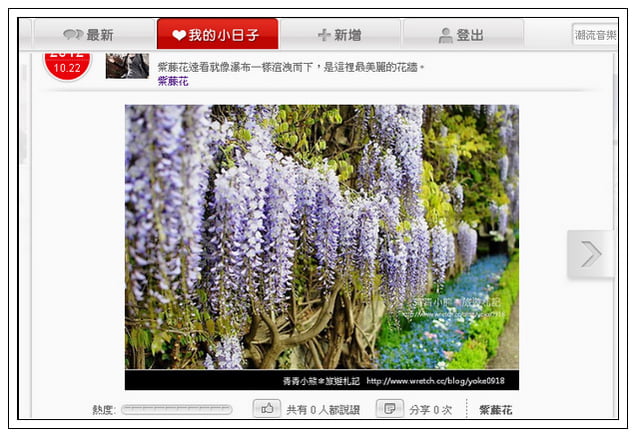Click the photo description starting 紫藤花遠看
636x437 pixels.
[x=291, y=67]
